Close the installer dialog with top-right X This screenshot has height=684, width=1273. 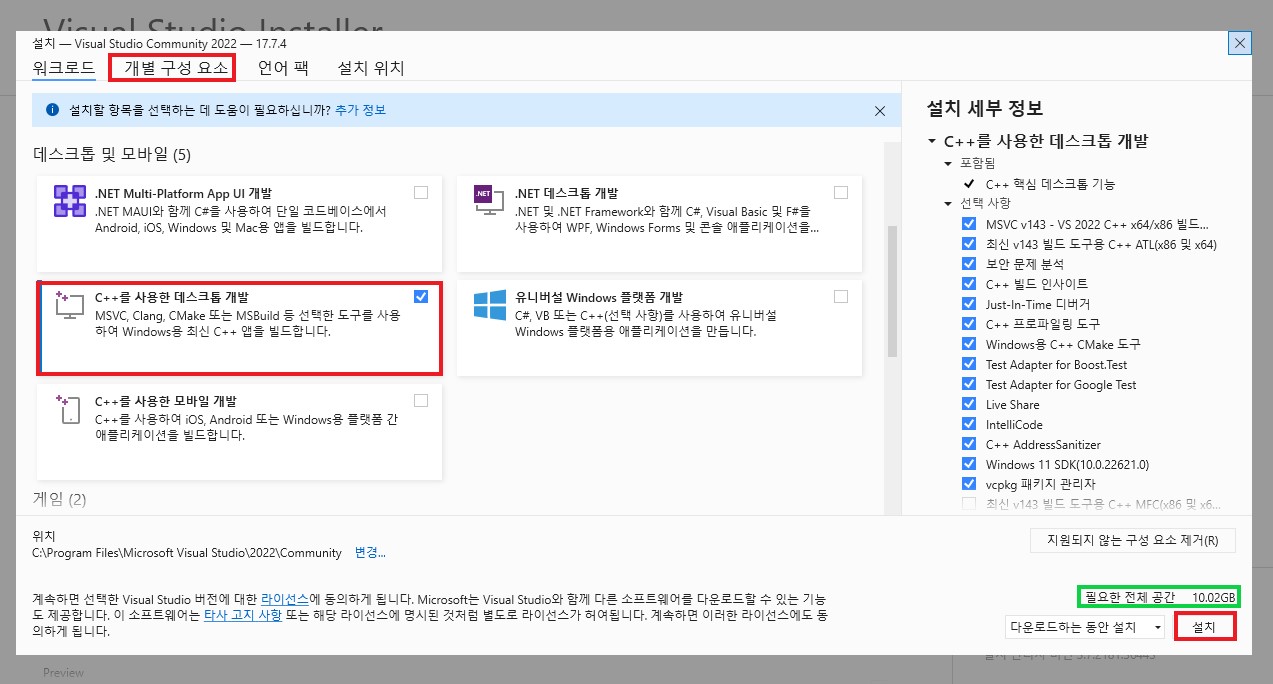tap(1239, 43)
